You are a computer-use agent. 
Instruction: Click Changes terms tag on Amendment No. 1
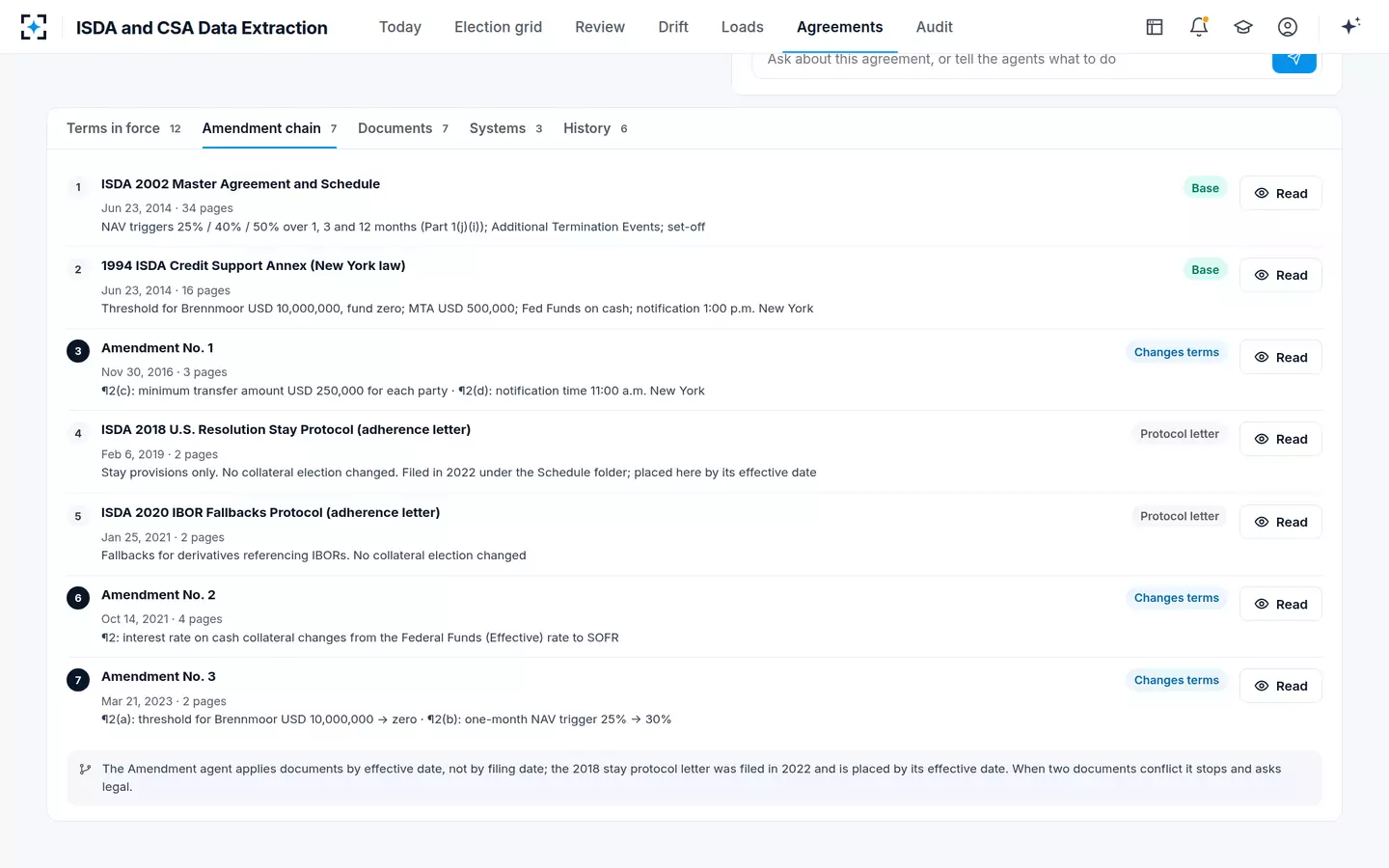pyautogui.click(x=1177, y=352)
